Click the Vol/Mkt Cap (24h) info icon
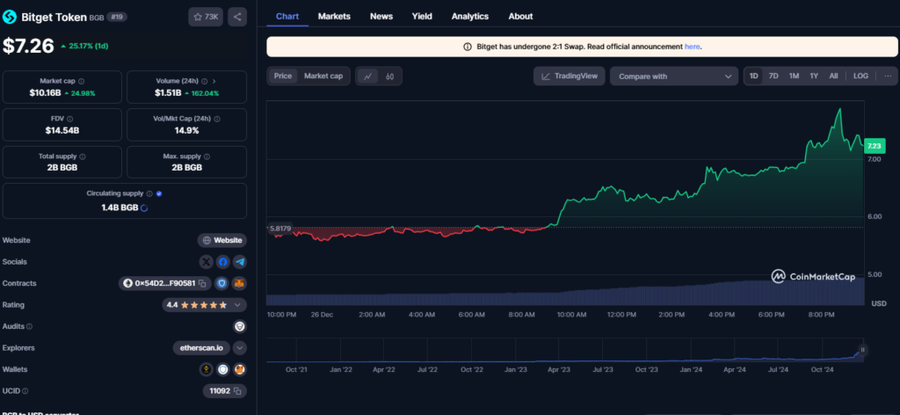The height and width of the screenshot is (415, 900). [217, 119]
